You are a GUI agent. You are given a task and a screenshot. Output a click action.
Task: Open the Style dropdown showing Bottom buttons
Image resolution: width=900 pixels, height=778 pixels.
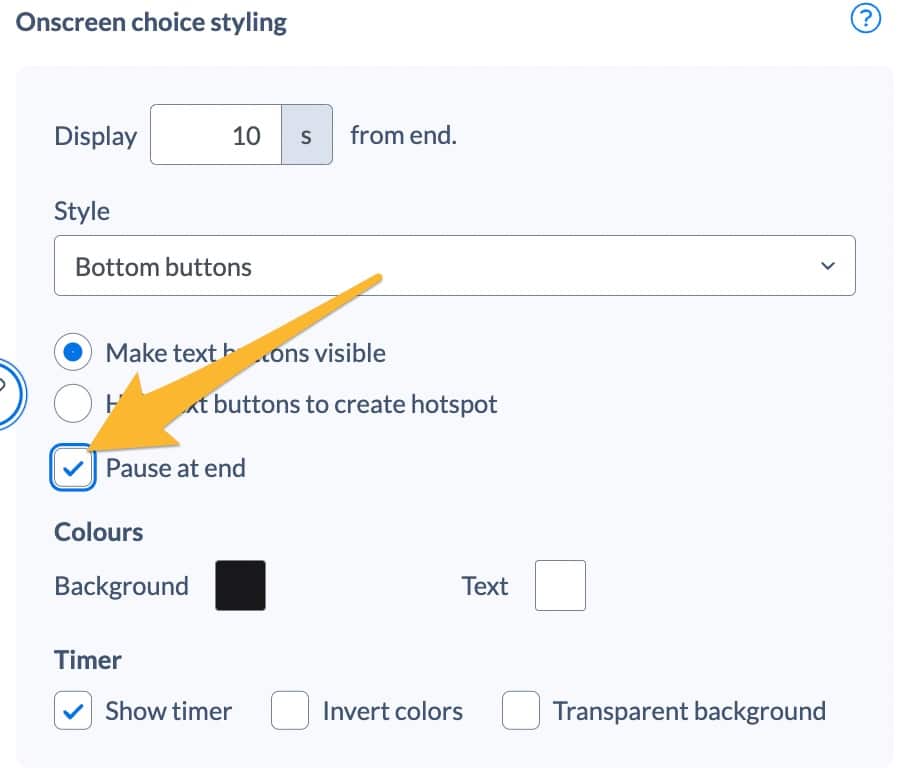[455, 266]
